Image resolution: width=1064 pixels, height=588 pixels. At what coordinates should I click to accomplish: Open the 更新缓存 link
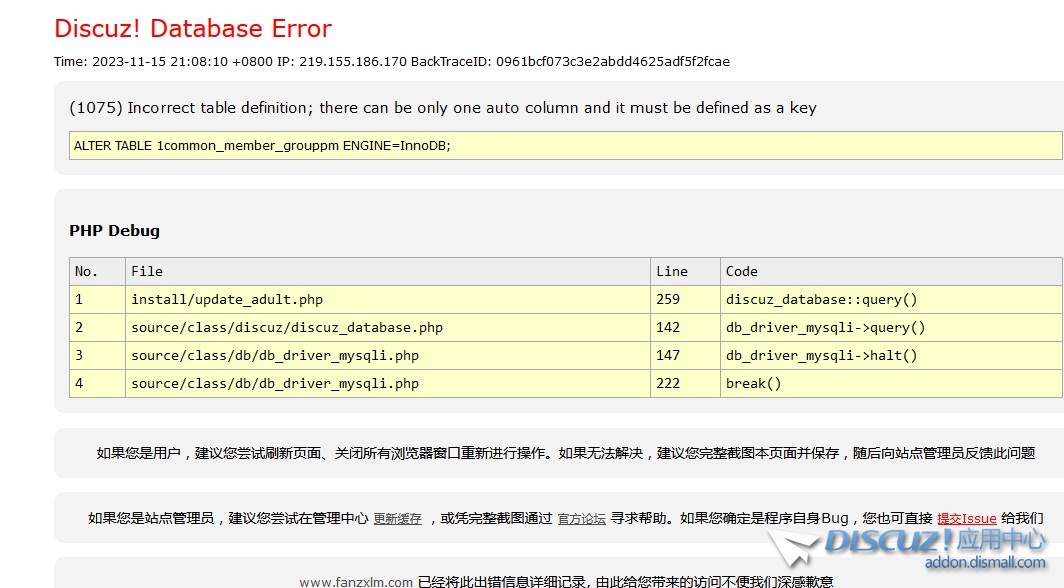click(398, 519)
